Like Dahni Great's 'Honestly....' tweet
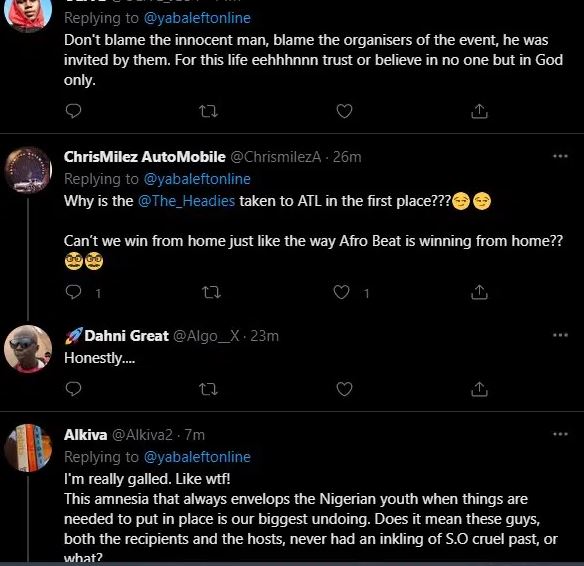Image resolution: width=584 pixels, height=566 pixels. pyautogui.click(x=344, y=389)
